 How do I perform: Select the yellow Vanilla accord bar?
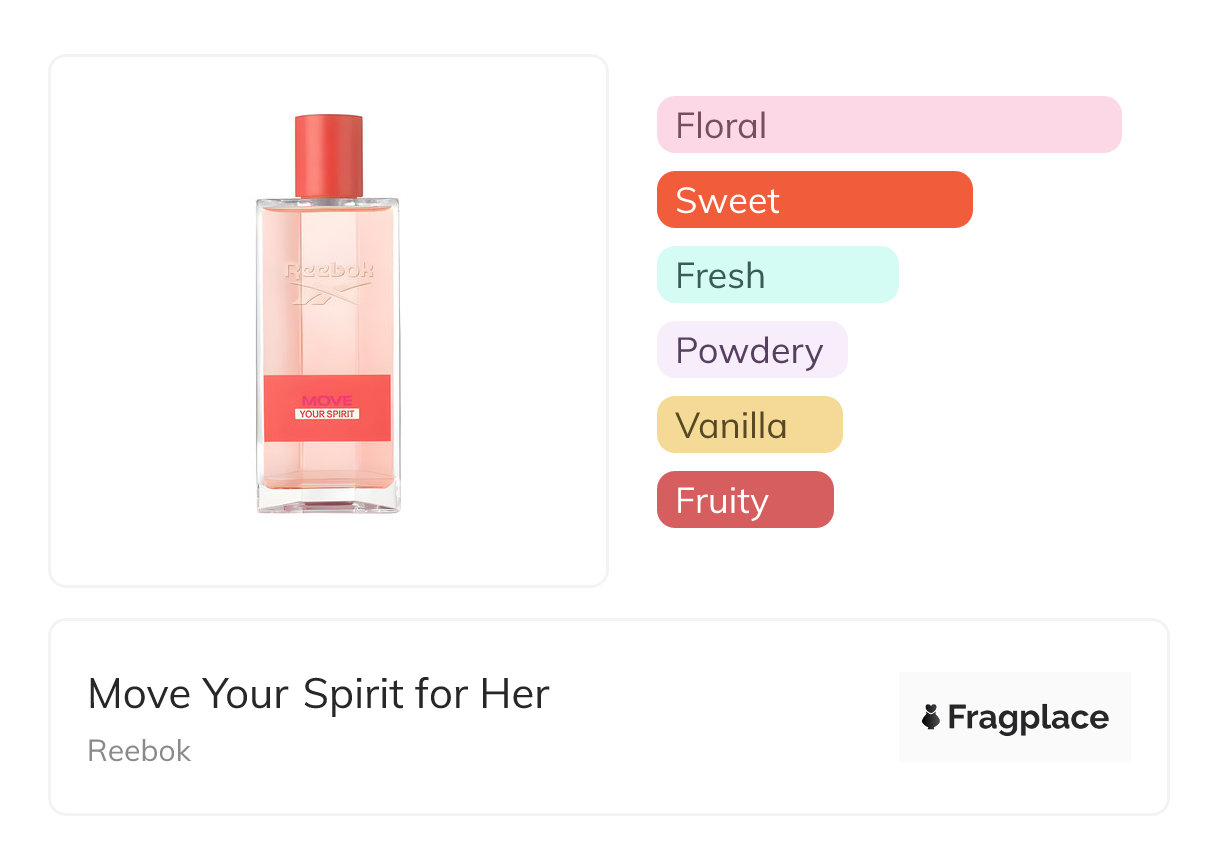[749, 425]
